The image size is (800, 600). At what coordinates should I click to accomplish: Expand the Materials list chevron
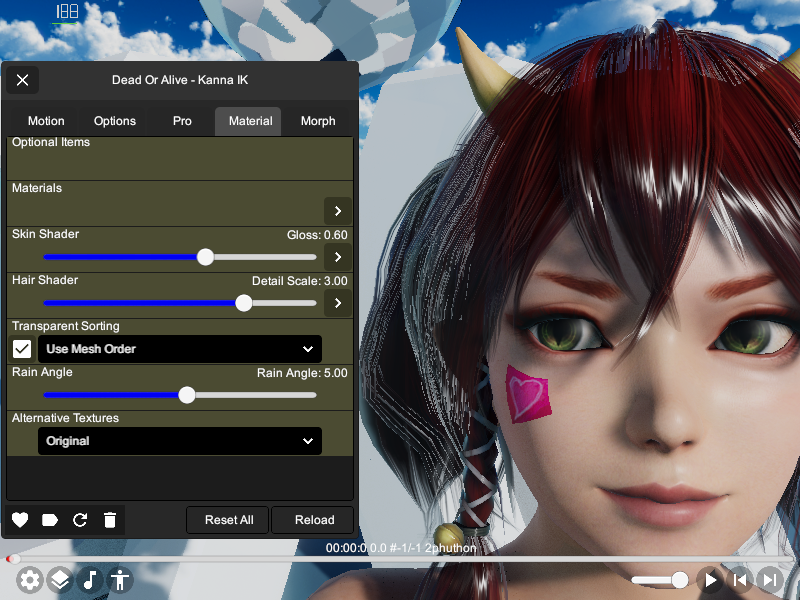coord(338,211)
